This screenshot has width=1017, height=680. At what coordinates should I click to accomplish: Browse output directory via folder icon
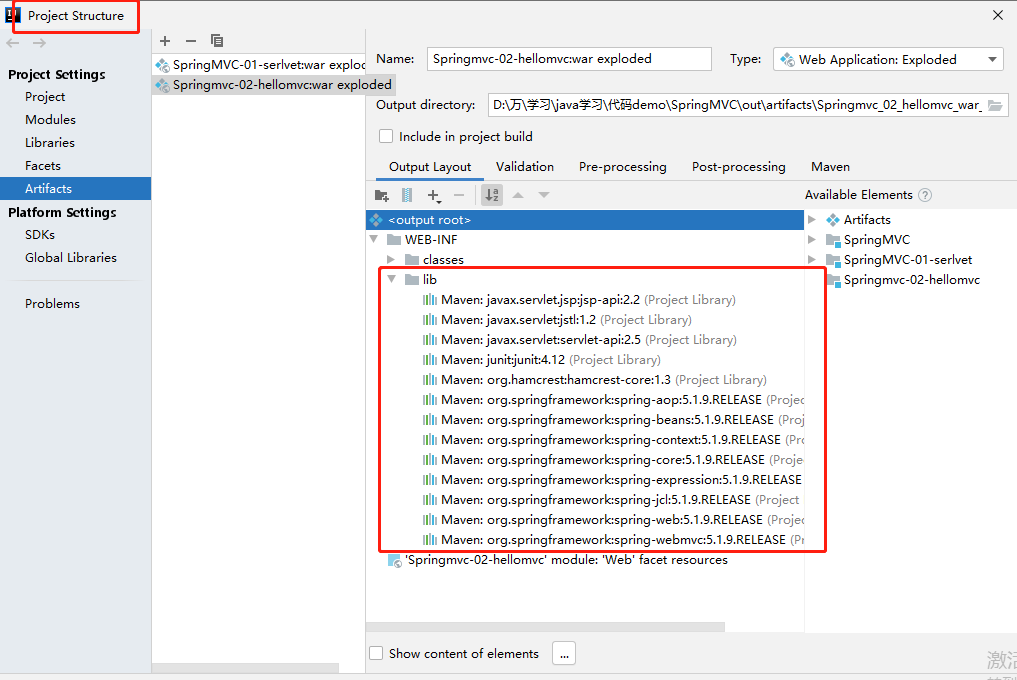(995, 105)
